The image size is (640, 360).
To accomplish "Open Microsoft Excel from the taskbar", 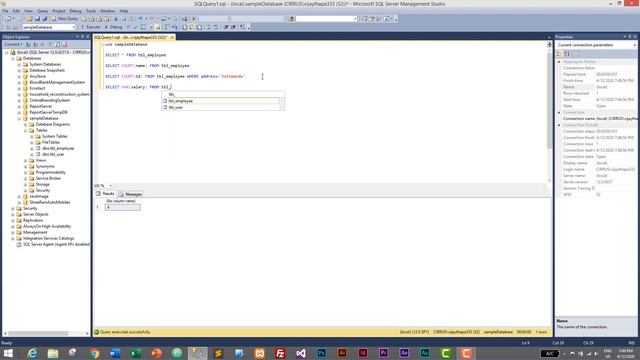I will tap(136, 353).
